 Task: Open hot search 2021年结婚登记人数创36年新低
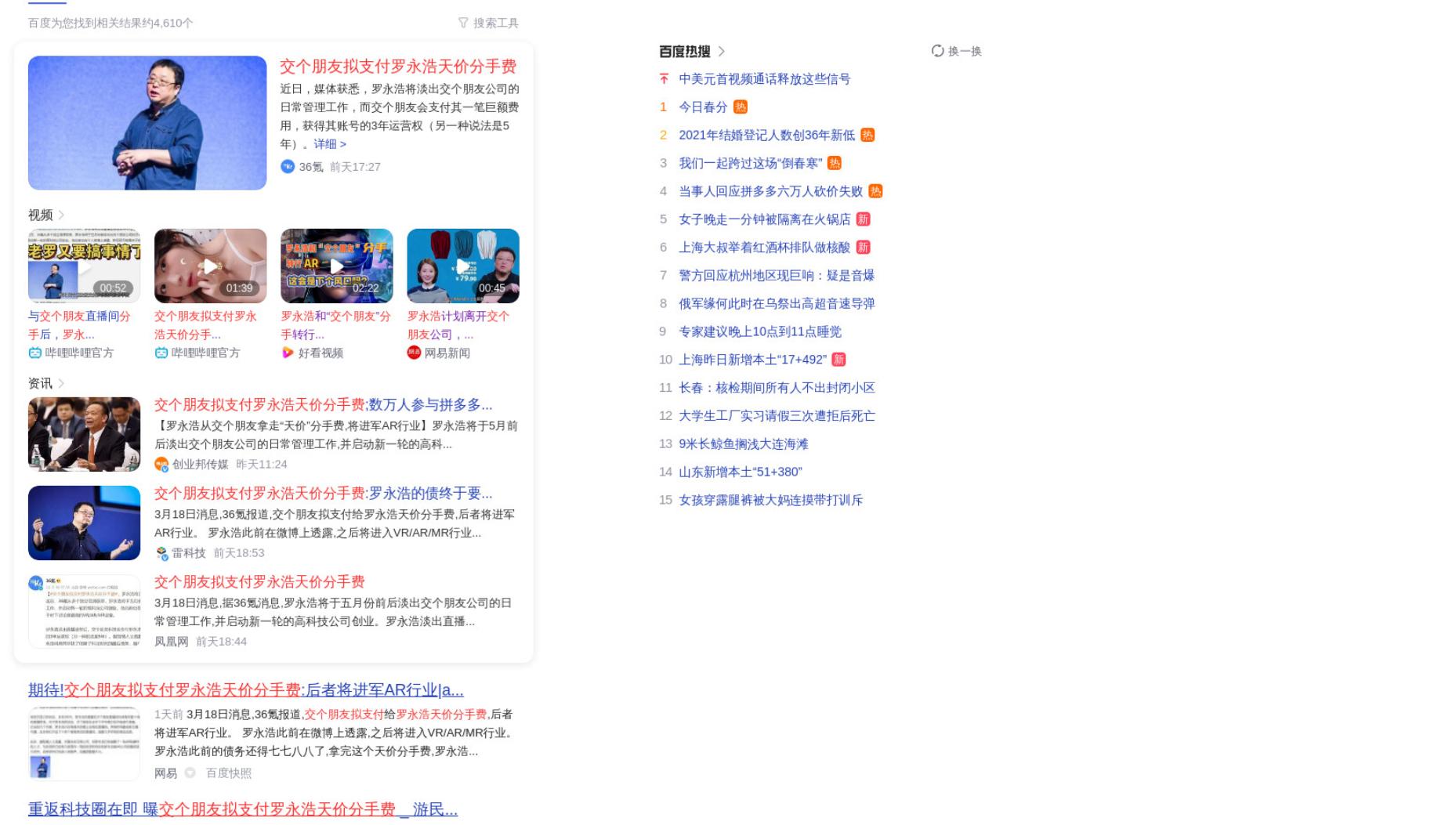[x=766, y=136]
